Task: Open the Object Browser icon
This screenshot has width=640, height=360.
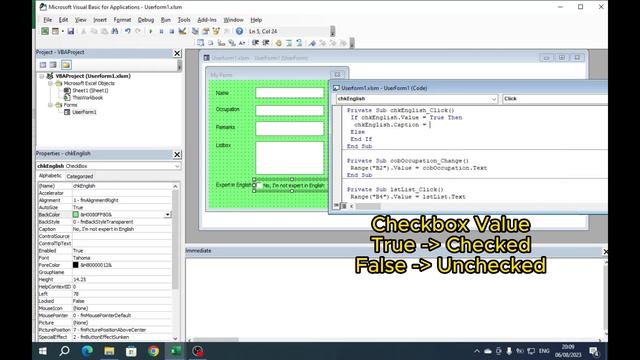Action: [x=216, y=31]
